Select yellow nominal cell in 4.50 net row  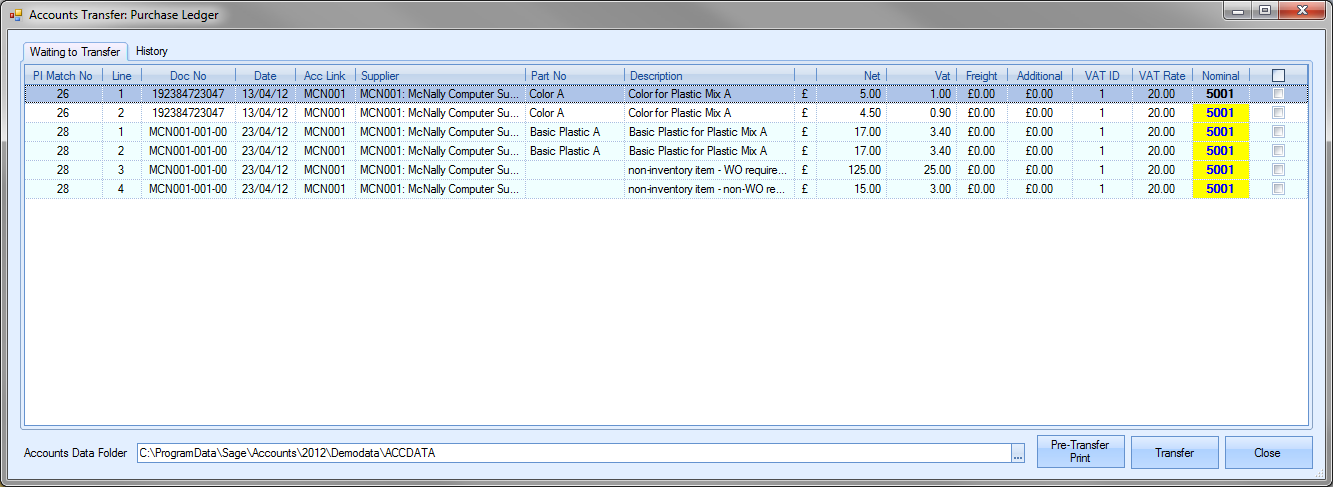1220,113
